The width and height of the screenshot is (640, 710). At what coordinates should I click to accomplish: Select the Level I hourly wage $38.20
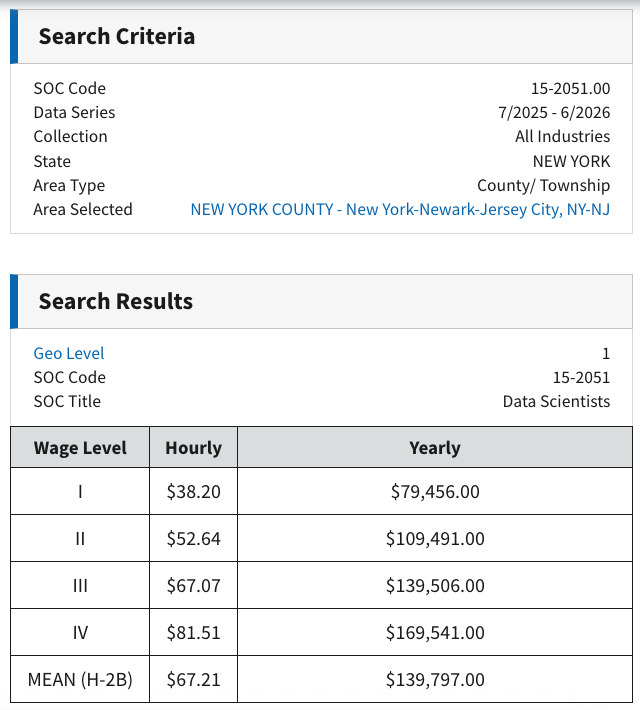click(193, 491)
